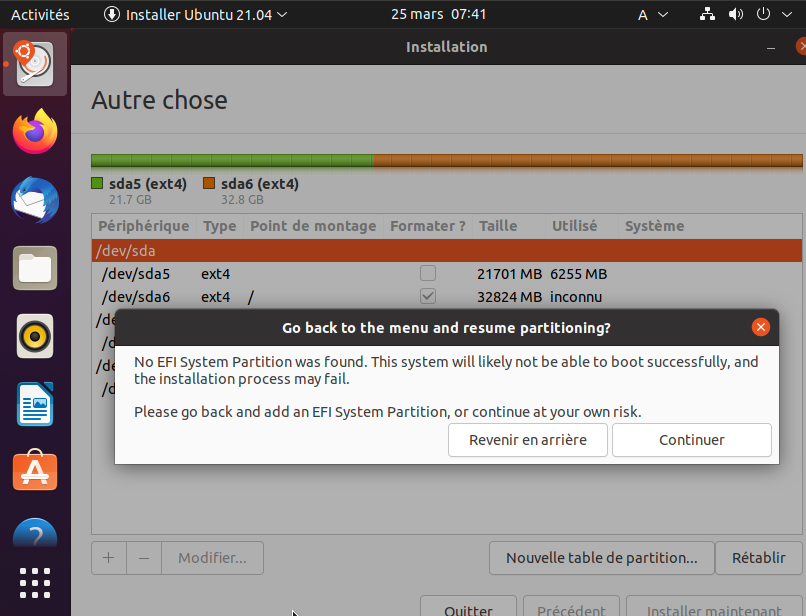806x616 pixels.
Task: Open the Installer Ubuntu 21.04 app menu
Action: 195,14
